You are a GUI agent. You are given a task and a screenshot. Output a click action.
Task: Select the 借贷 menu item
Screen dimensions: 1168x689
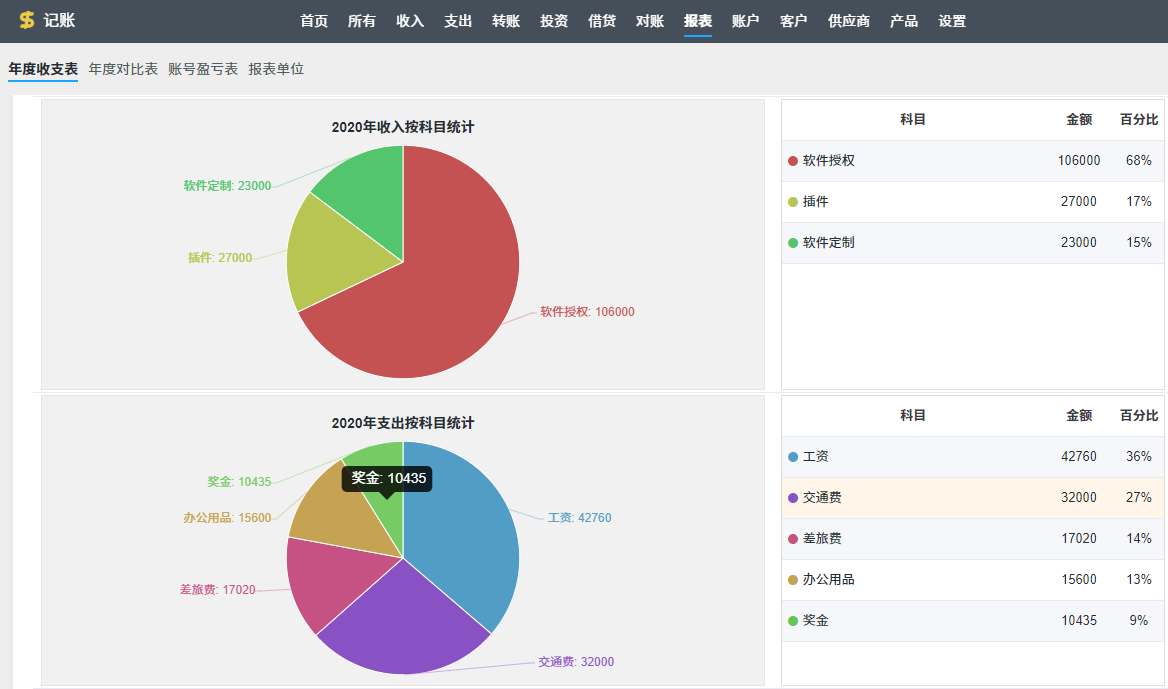[x=602, y=21]
